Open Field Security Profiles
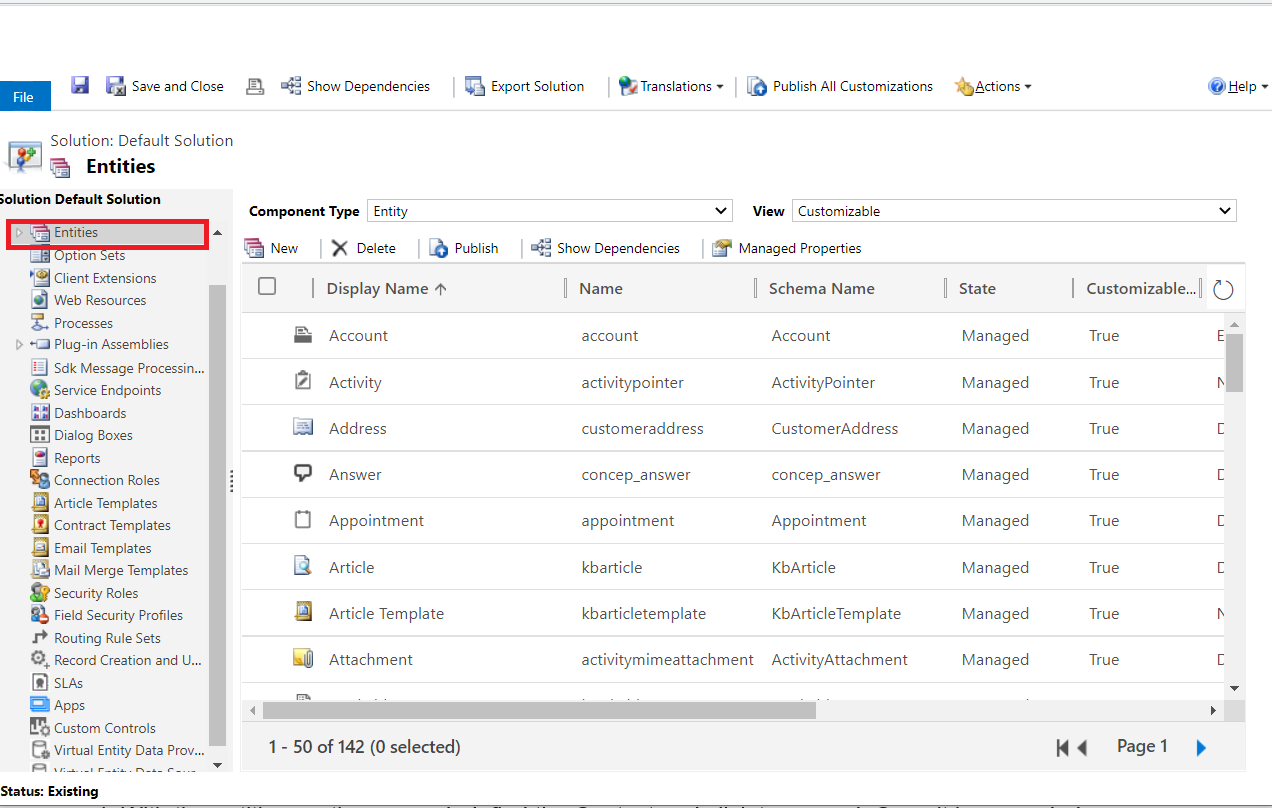The width and height of the screenshot is (1286, 808). [118, 615]
